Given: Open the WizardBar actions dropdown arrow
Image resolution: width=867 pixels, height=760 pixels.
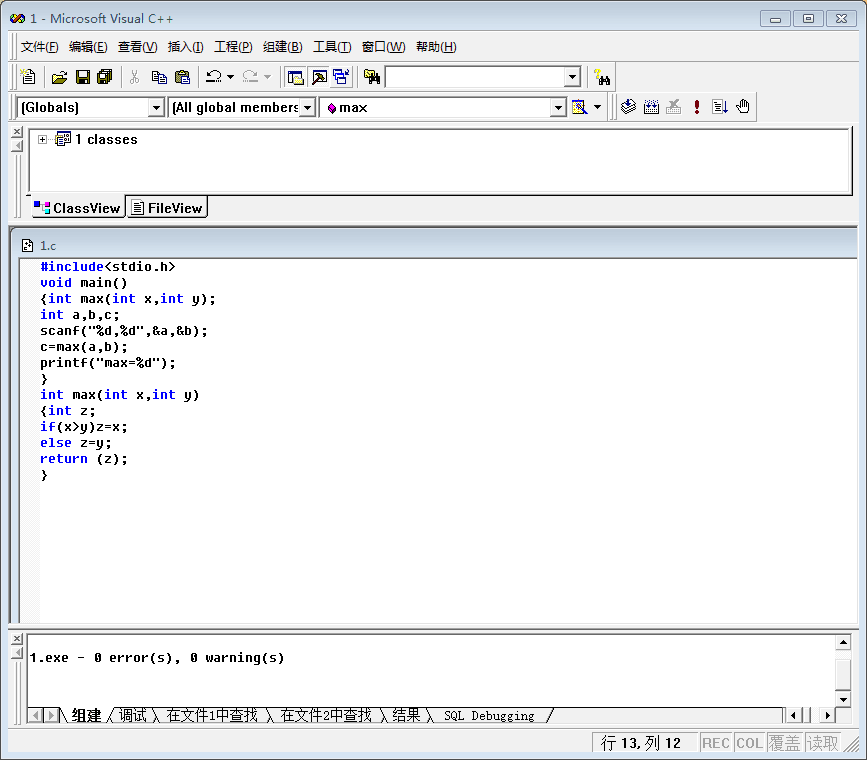Looking at the screenshot, I should [x=597, y=107].
